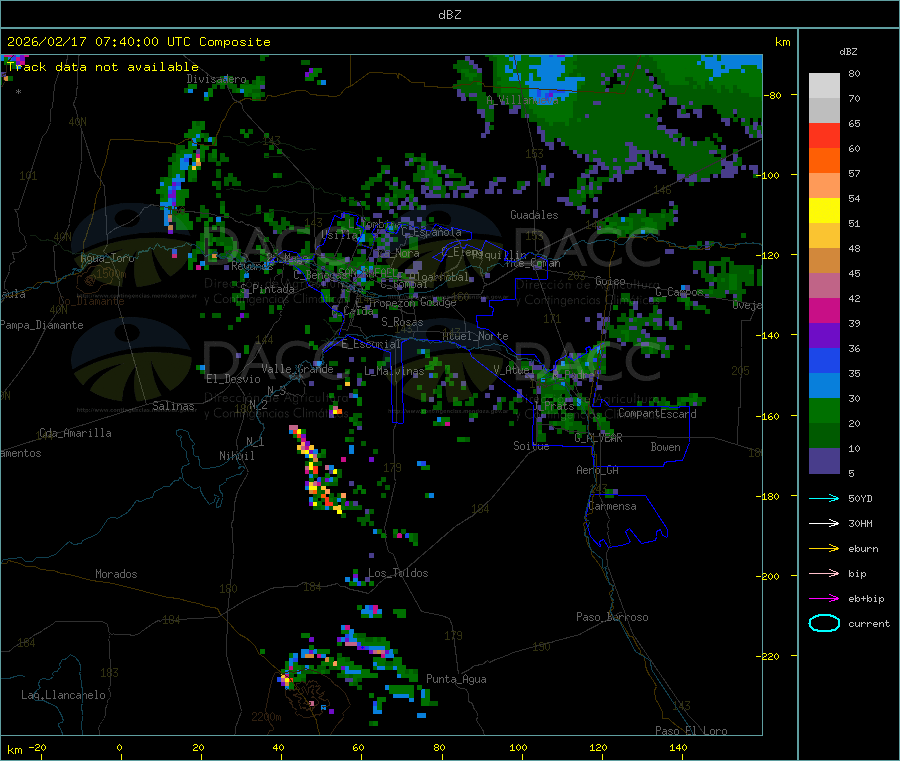Click the 'Nihuil' location label

click(x=236, y=456)
